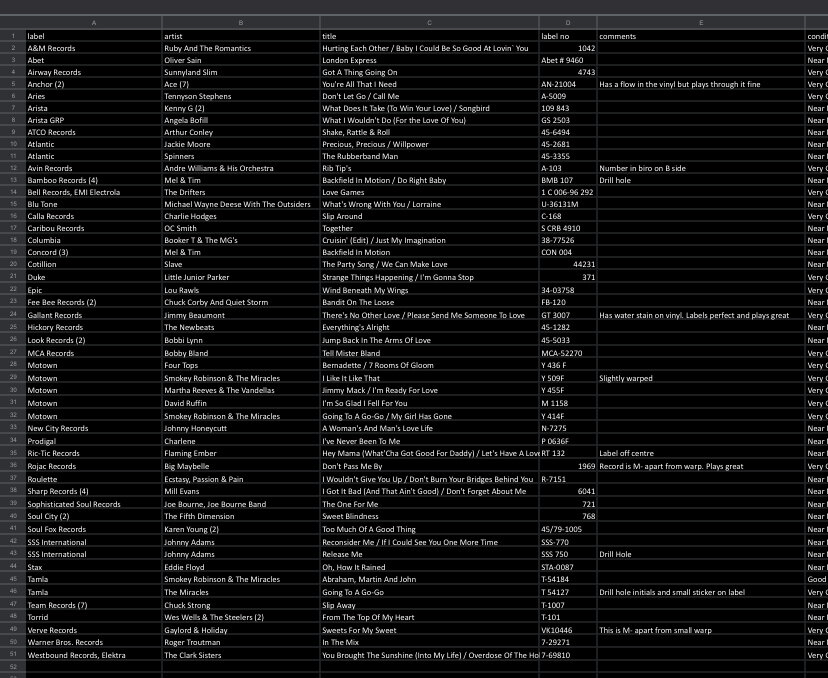Click the 'Sharp Records (4)' cell
This screenshot has height=678, width=828.
pyautogui.click(x=93, y=491)
